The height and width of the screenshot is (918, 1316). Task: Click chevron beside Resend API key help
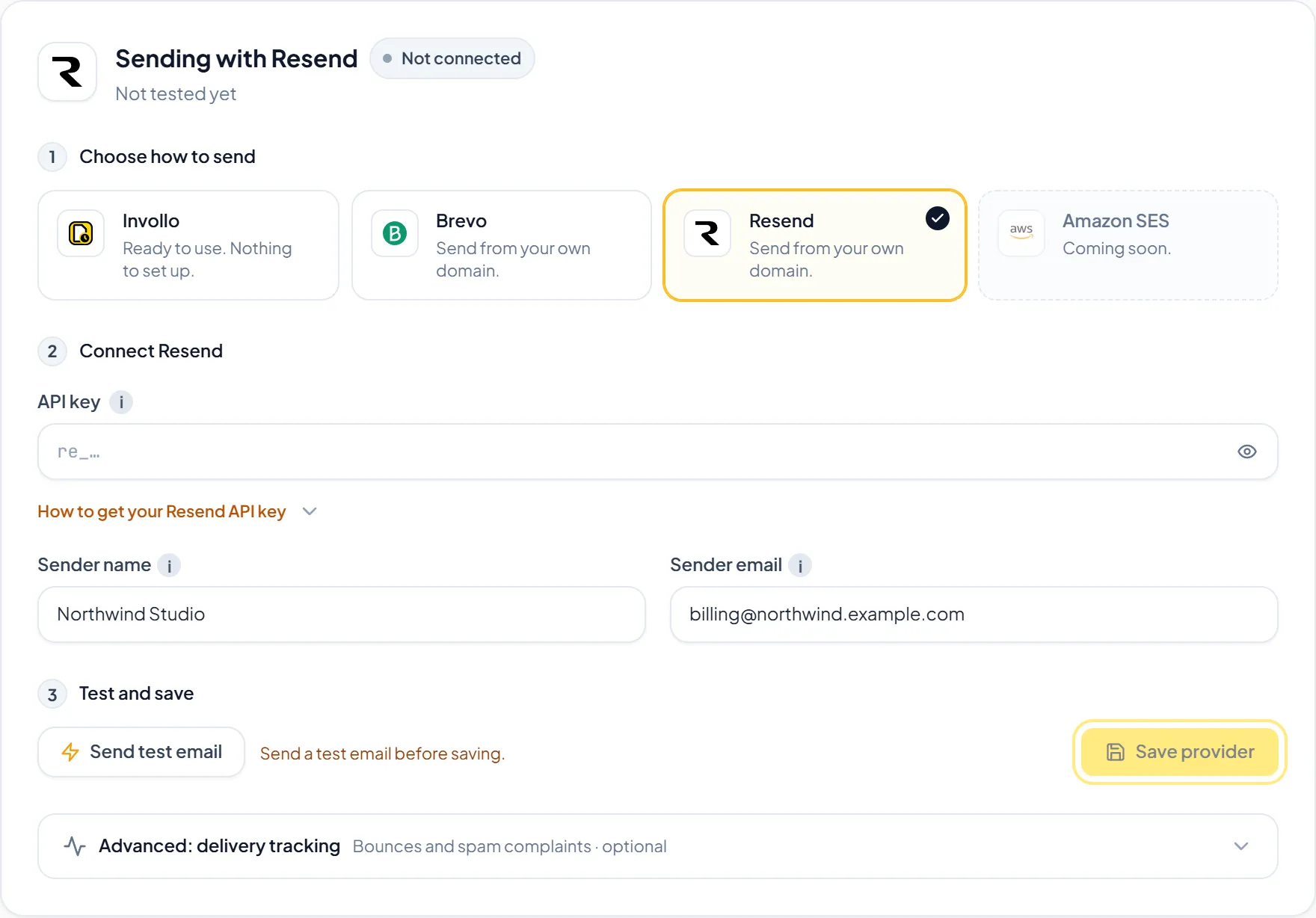coord(310,511)
